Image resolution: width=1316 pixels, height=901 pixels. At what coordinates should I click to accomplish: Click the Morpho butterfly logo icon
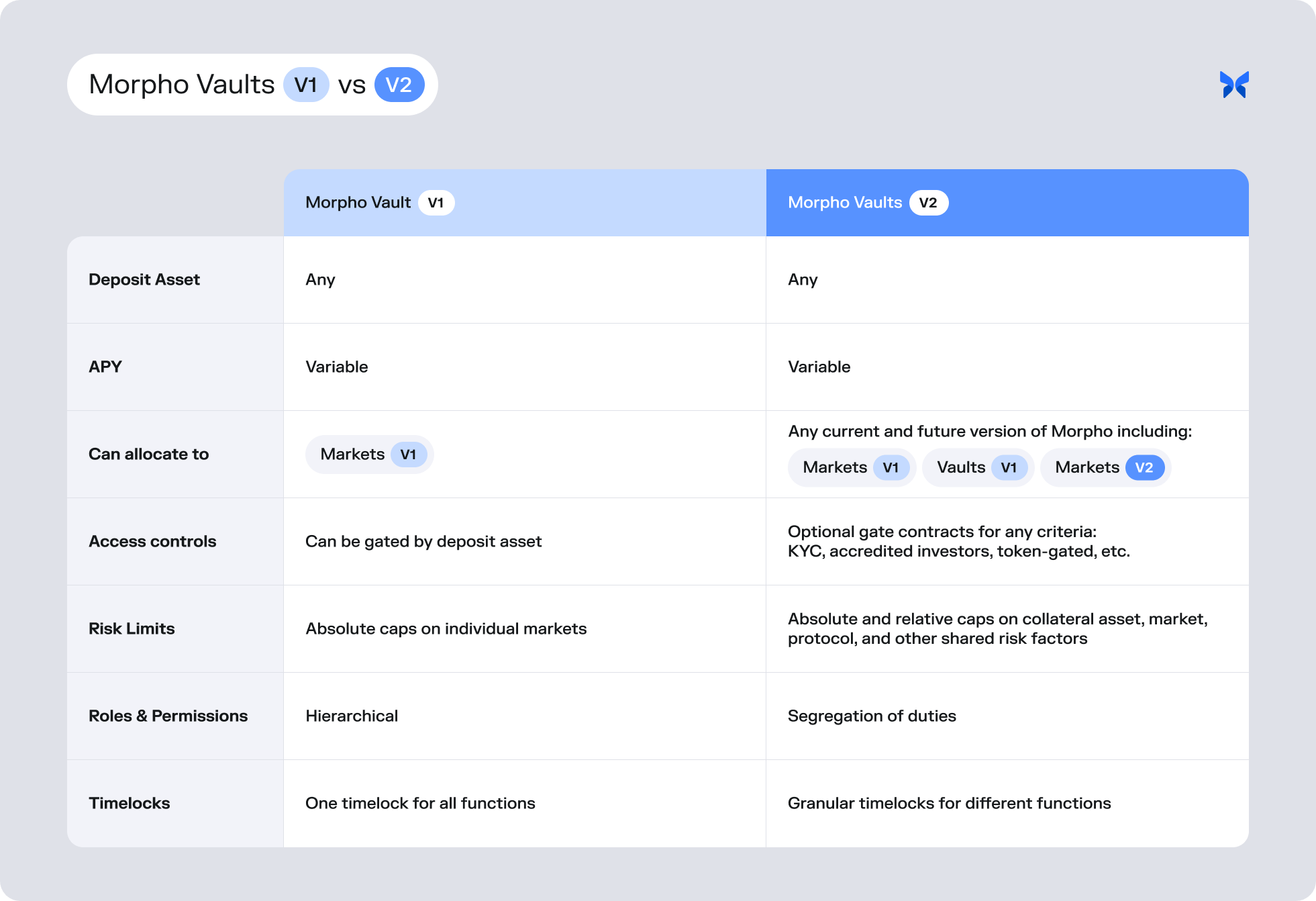[x=1233, y=85]
